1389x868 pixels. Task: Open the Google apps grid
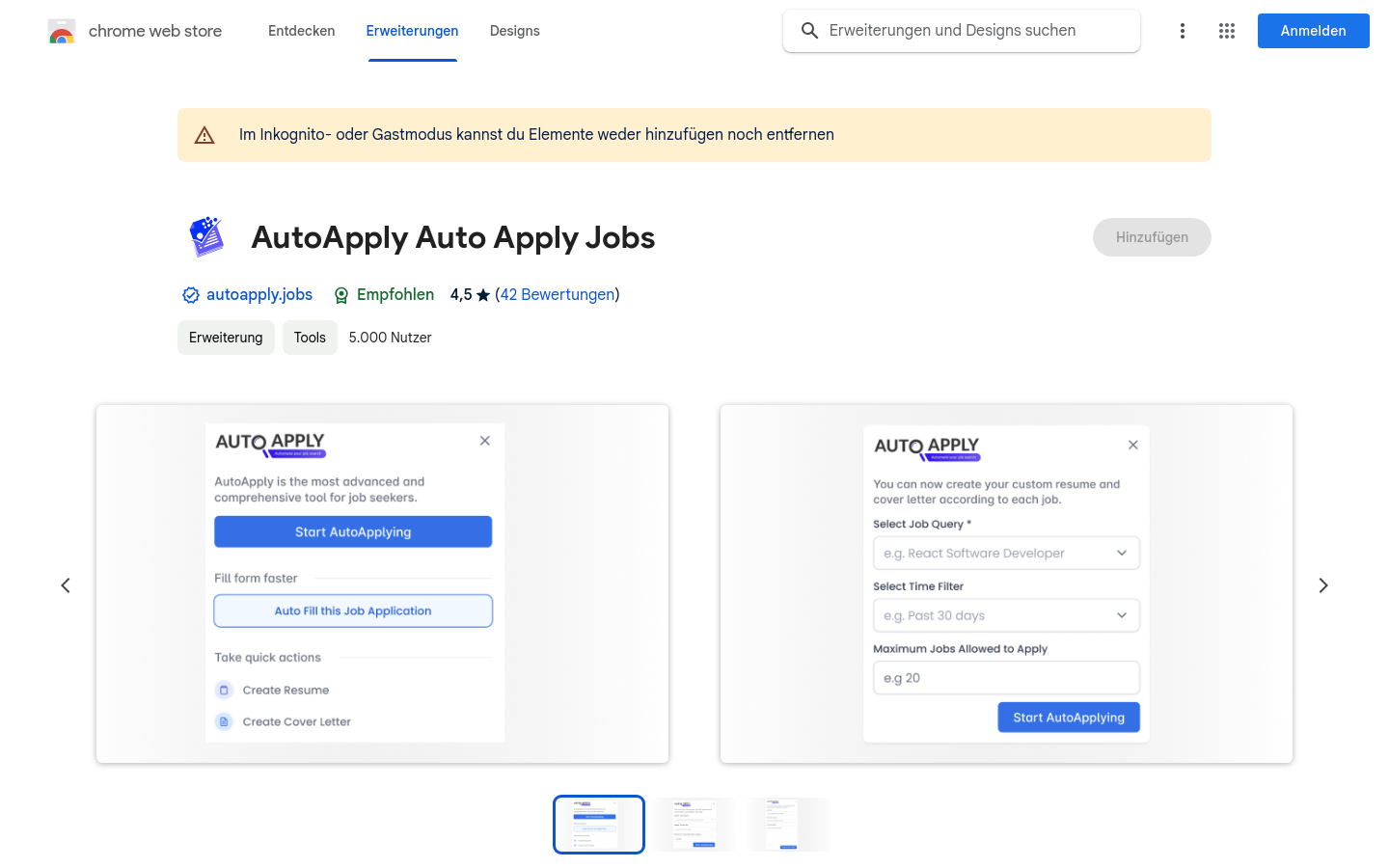pyautogui.click(x=1227, y=31)
